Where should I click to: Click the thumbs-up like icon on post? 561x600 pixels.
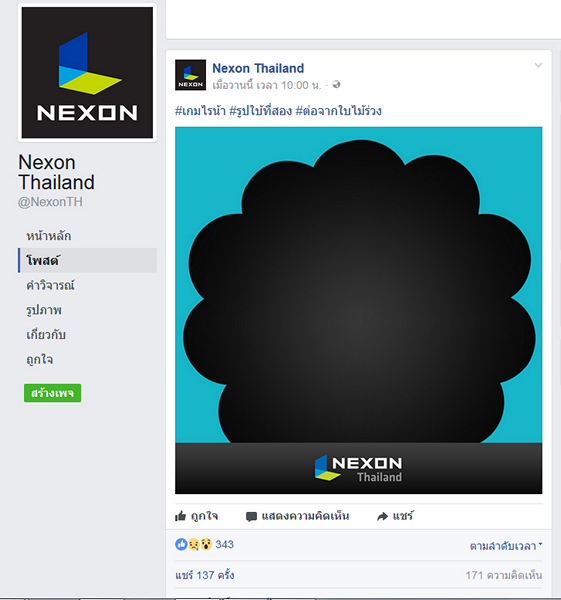tap(180, 516)
